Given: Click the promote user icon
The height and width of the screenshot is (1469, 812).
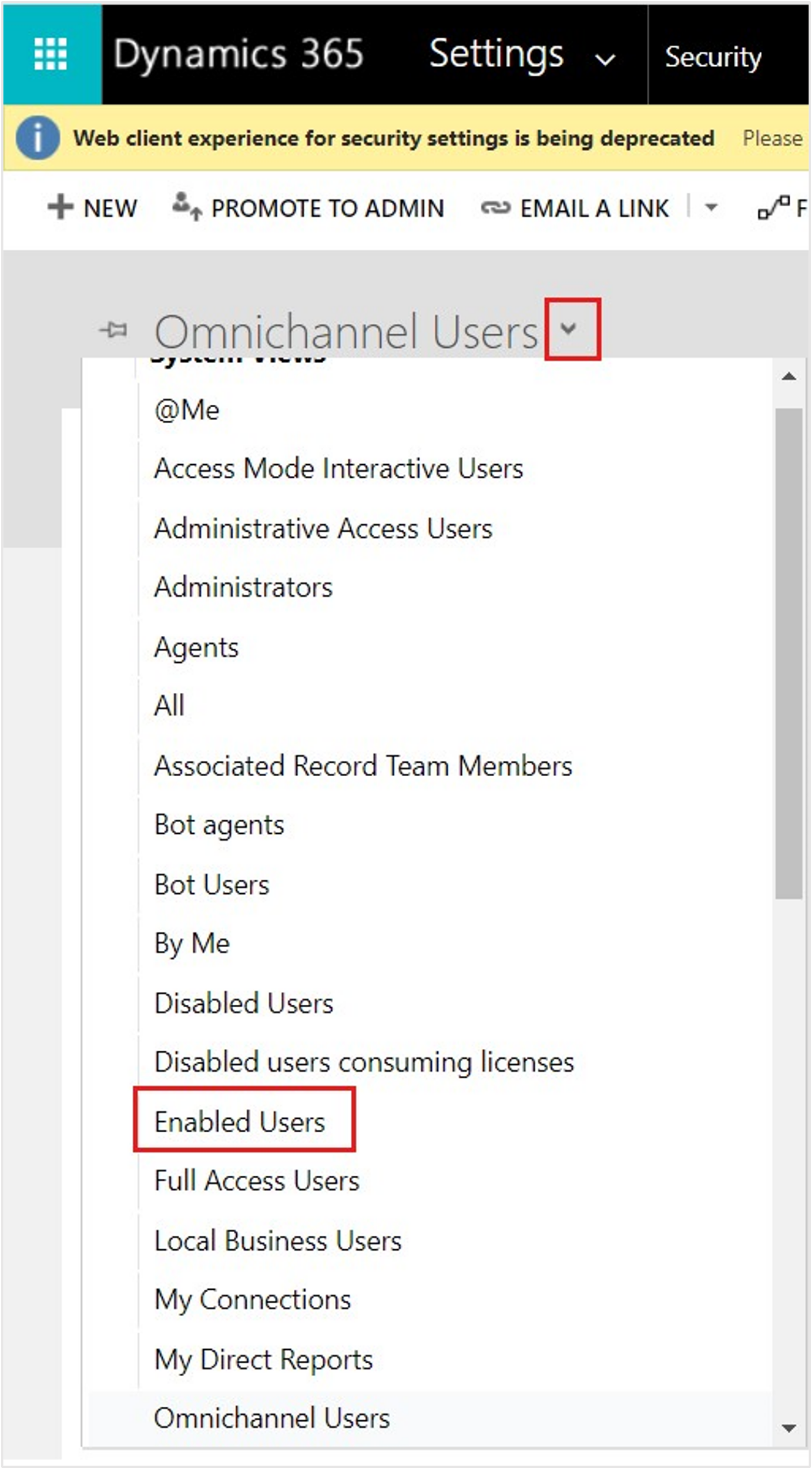Looking at the screenshot, I should (x=187, y=207).
